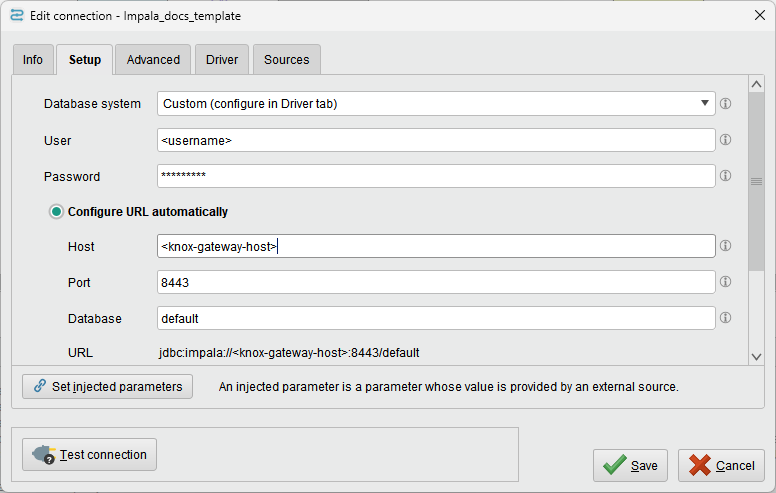Click into the Port input field

(x=436, y=283)
